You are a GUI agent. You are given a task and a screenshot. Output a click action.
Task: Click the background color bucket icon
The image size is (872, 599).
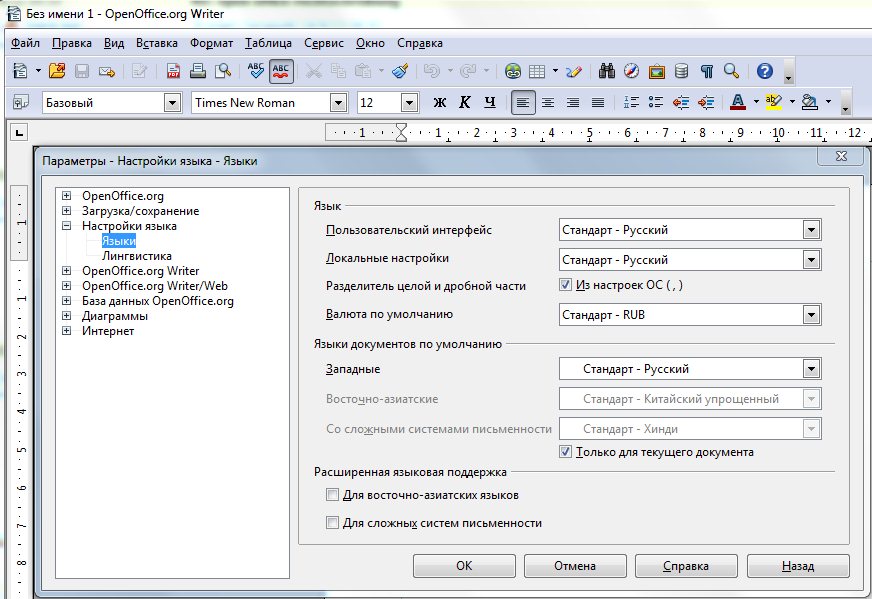pos(810,102)
